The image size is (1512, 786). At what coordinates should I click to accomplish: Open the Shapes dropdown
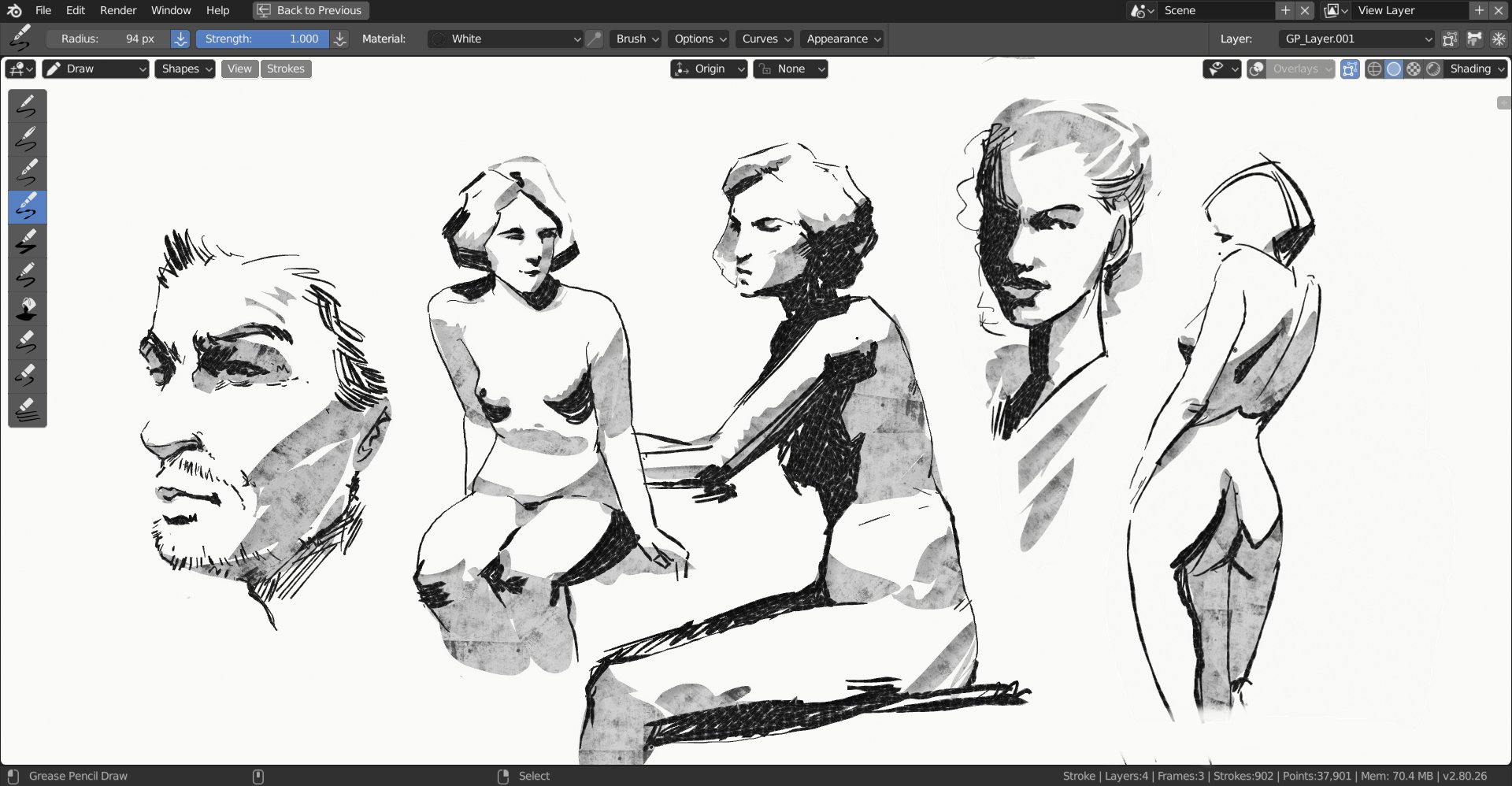click(185, 69)
